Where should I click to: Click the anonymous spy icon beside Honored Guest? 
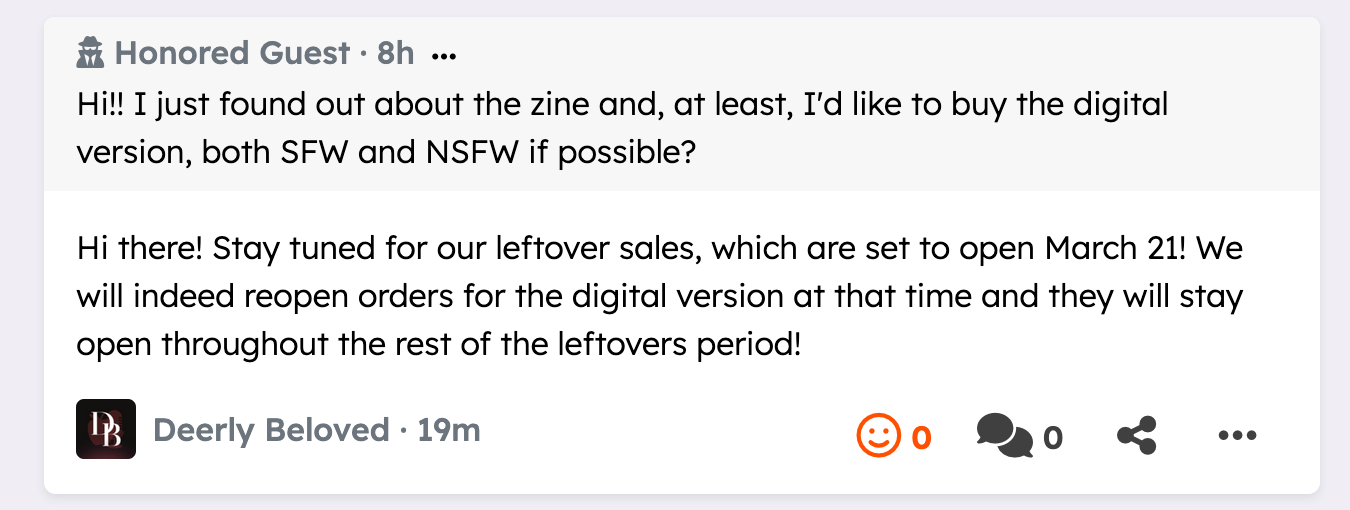[90, 53]
